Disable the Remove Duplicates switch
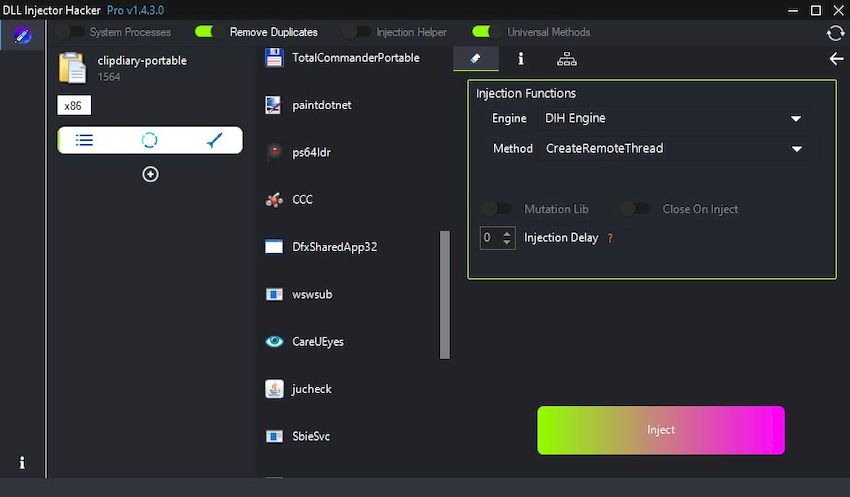Screen dimensions: 850x497 coord(209,32)
